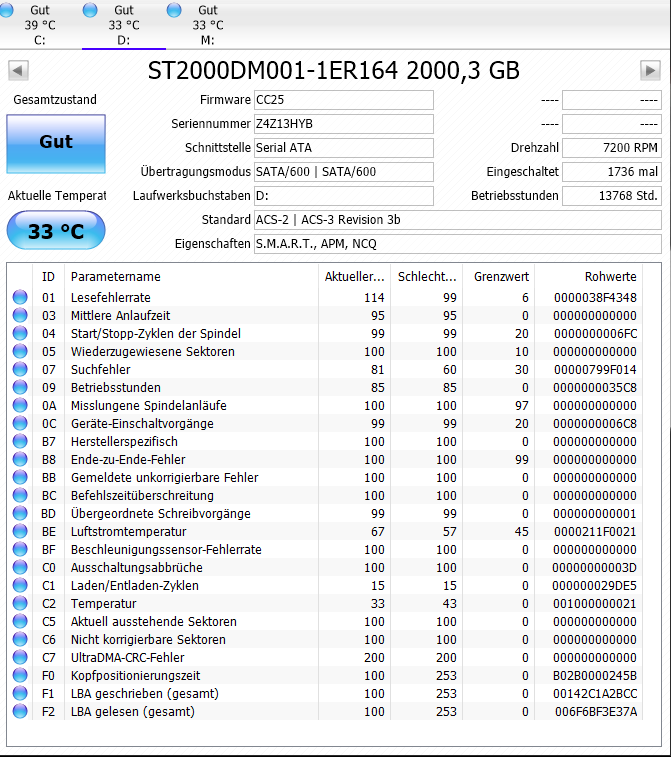Viewport: 671px width, 757px height.
Task: Click status icon of UltraDMA-CRC-Fehler row
Action: point(20,657)
